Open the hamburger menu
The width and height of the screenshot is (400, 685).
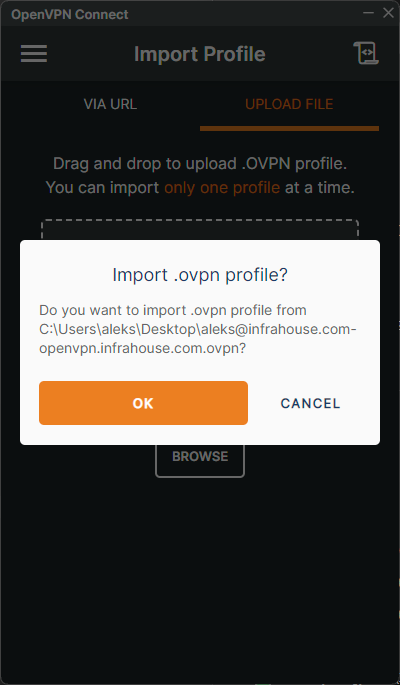(x=34, y=54)
